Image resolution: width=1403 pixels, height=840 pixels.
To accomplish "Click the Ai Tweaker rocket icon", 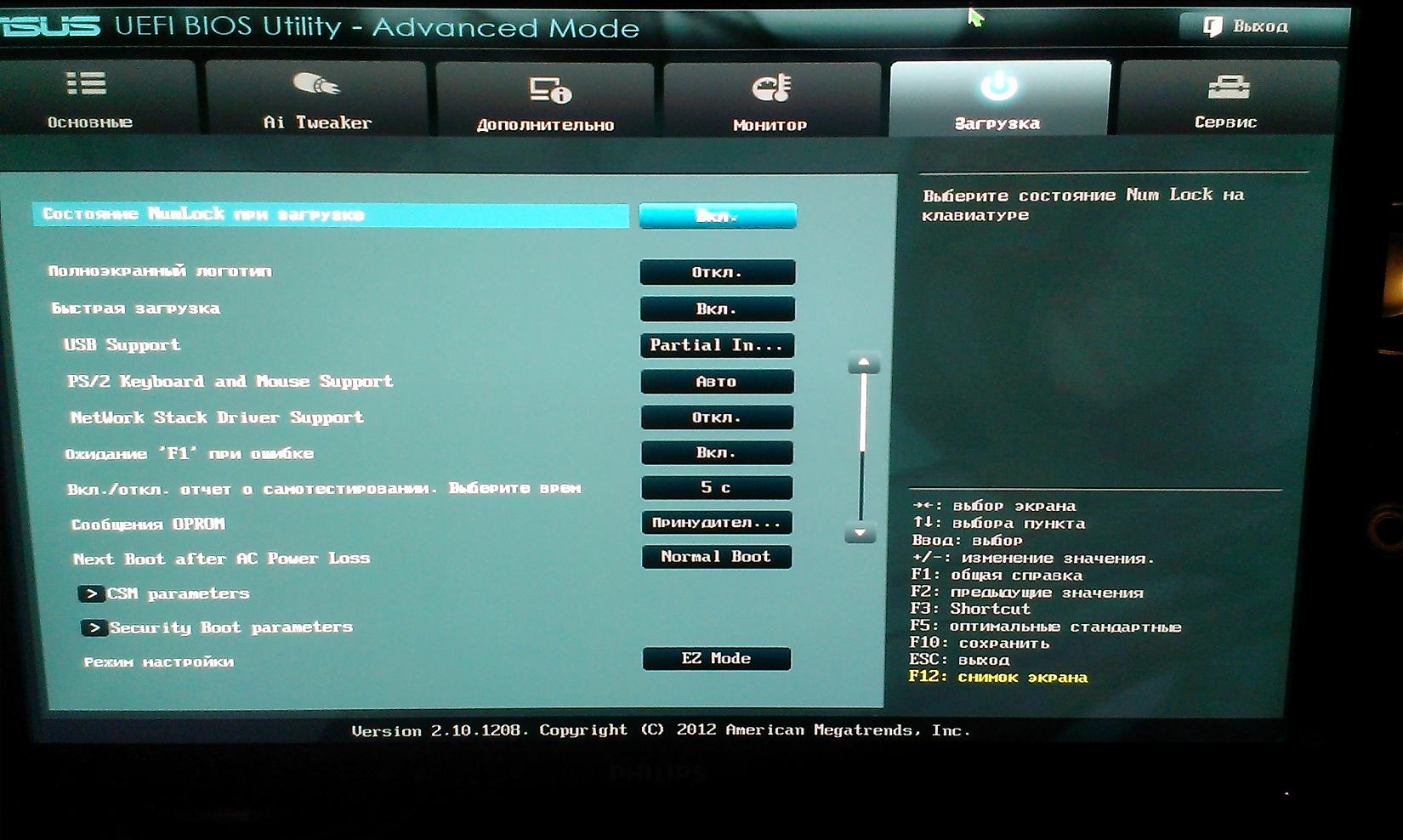I will (x=315, y=84).
